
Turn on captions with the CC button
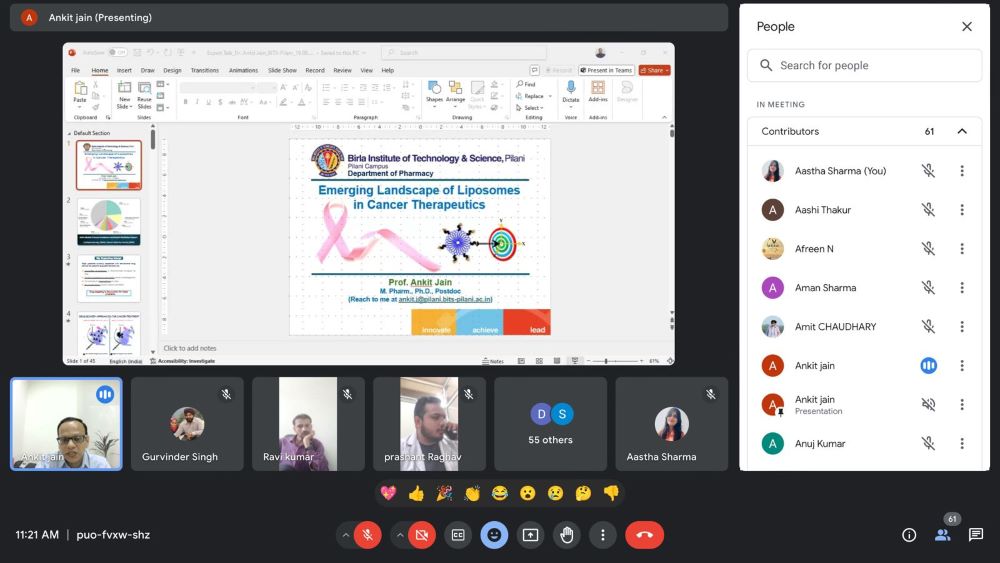tap(458, 535)
